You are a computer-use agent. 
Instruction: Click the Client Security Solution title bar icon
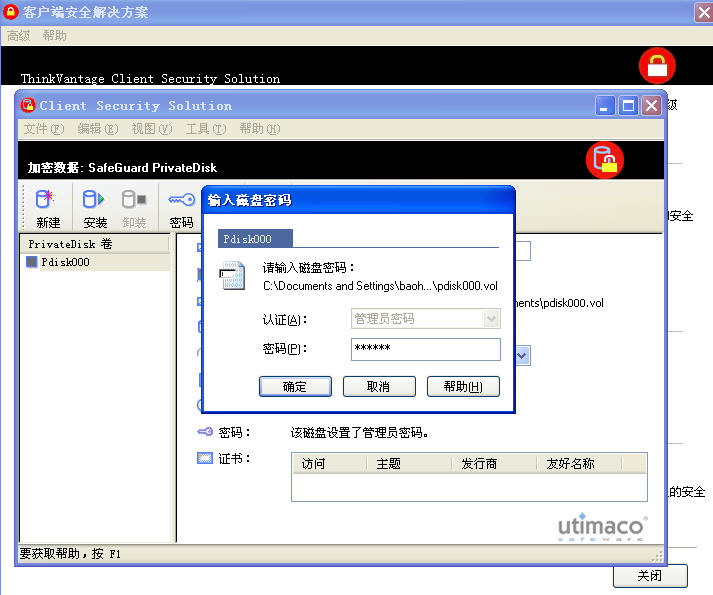click(x=28, y=105)
